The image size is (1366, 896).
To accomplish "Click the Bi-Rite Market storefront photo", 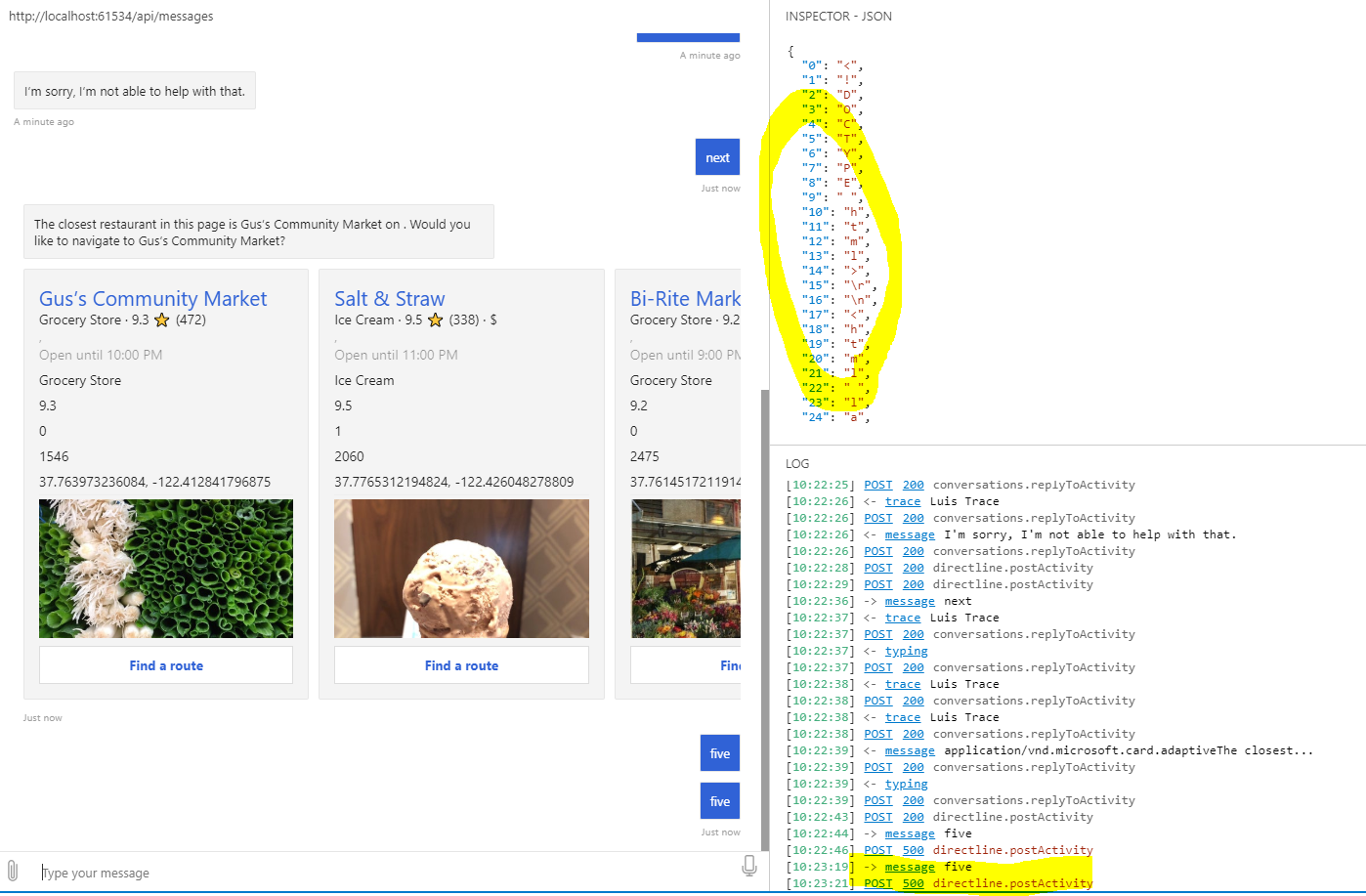I will point(685,569).
